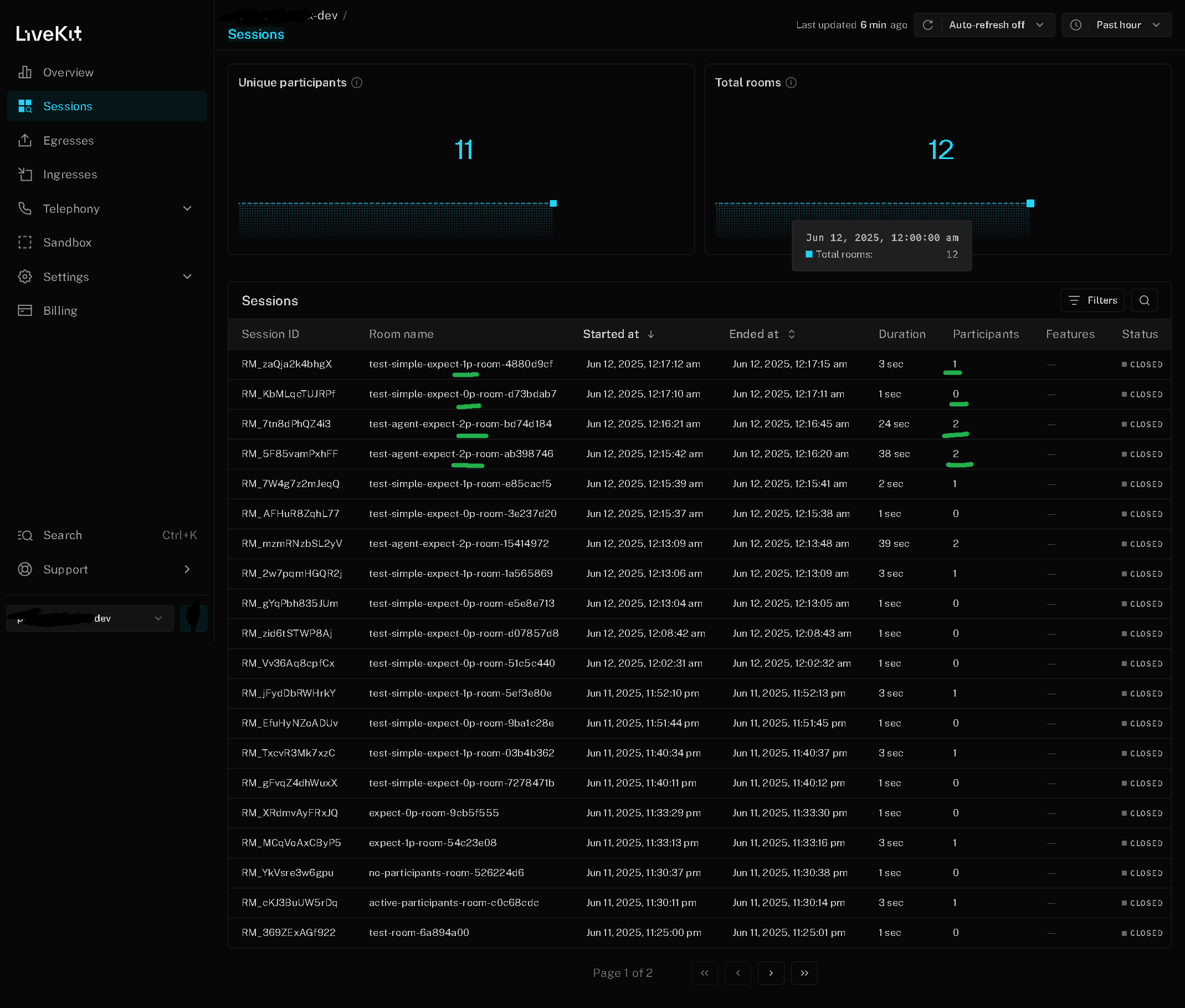Click room name test-room-6a894a00
This screenshot has height=1008, width=1185.
tap(419, 933)
